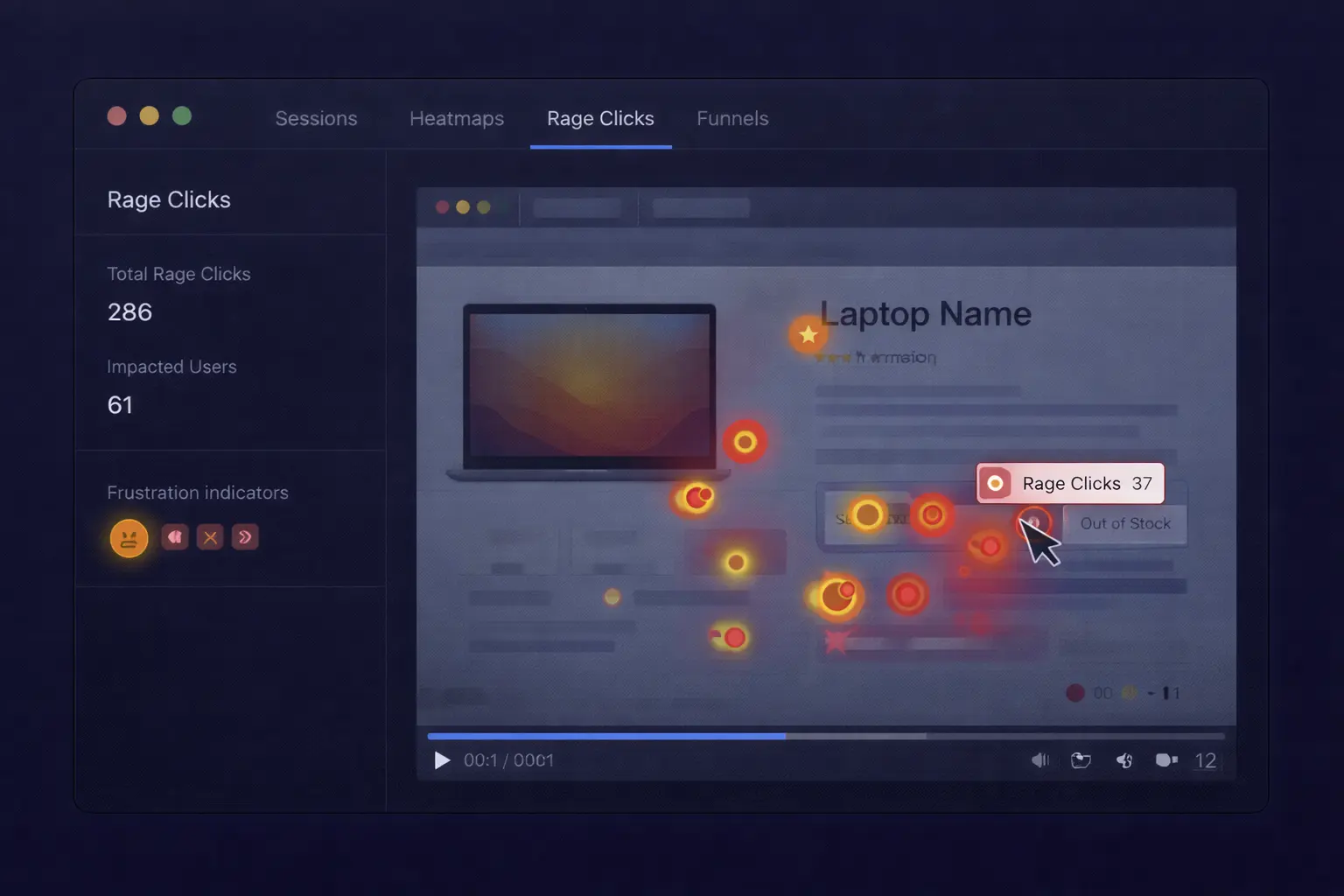Scrub the video progress bar
The height and width of the screenshot is (896, 1344).
tap(825, 736)
